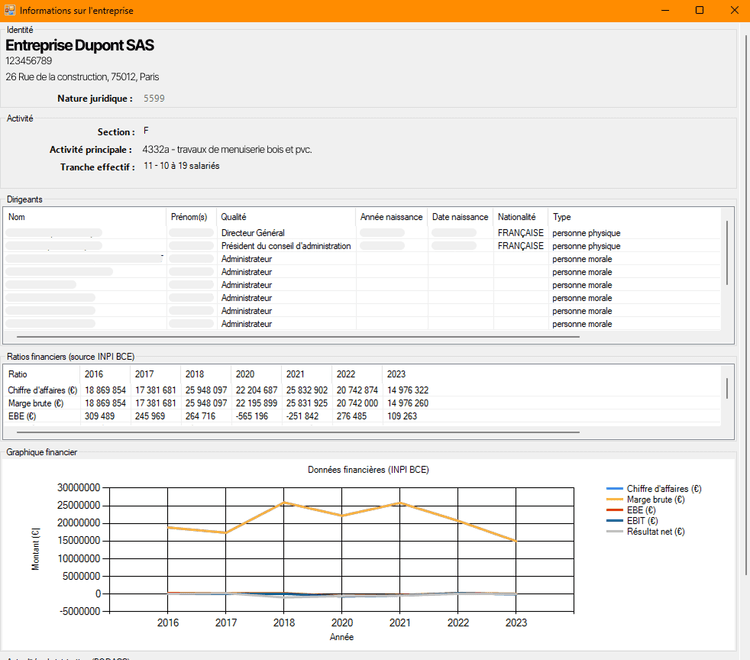Click the application icon in the title bar
This screenshot has height=660, width=750.
click(9, 10)
